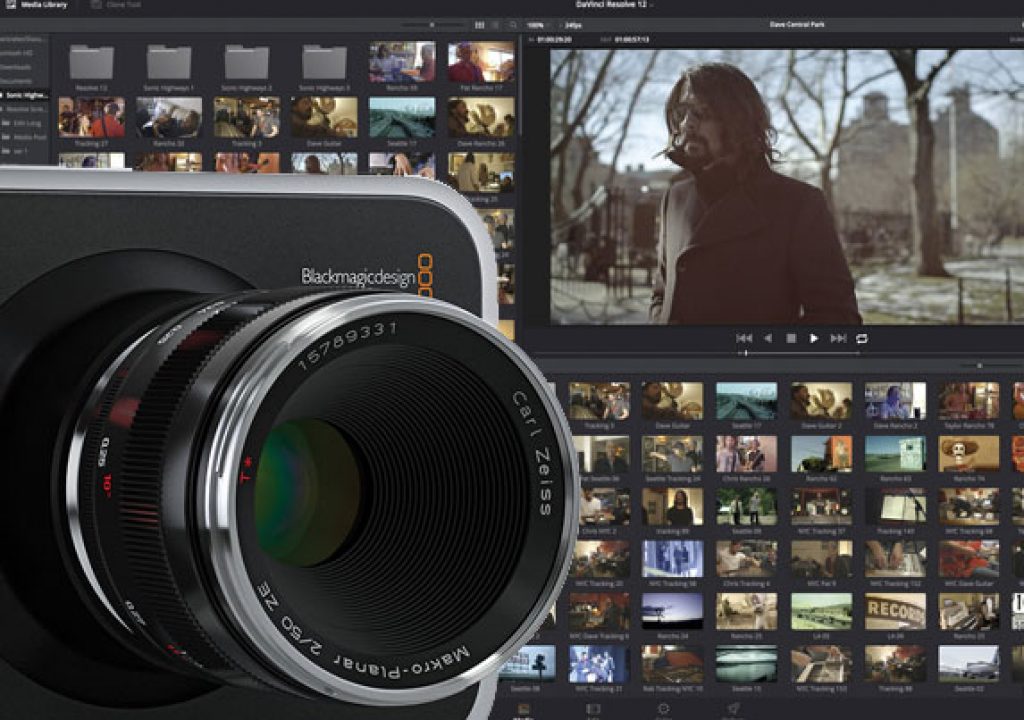
Task: Play the clip in reverse
Action: click(768, 338)
